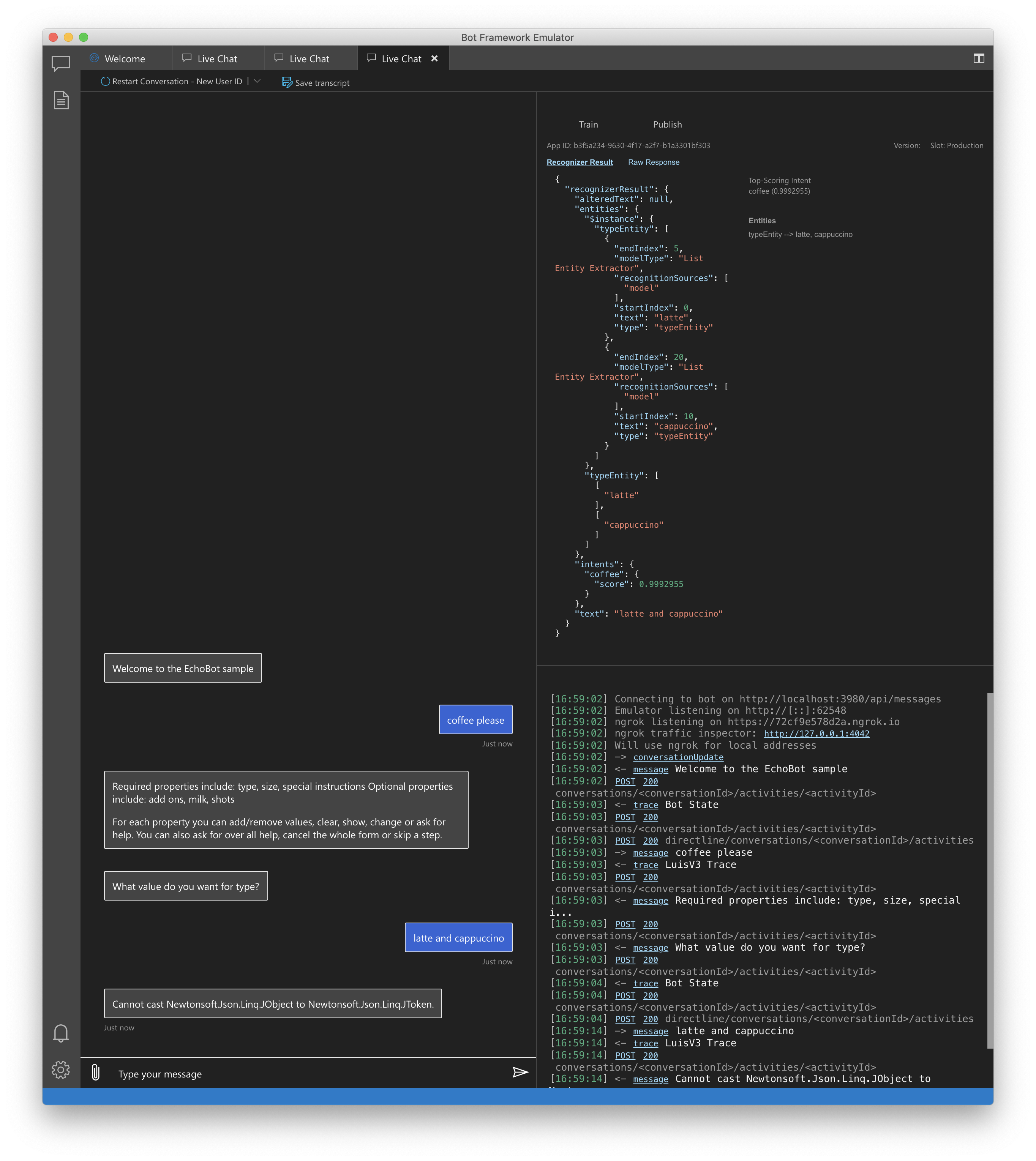Send the message via the send arrow icon
1036x1161 pixels.
coord(520,1072)
